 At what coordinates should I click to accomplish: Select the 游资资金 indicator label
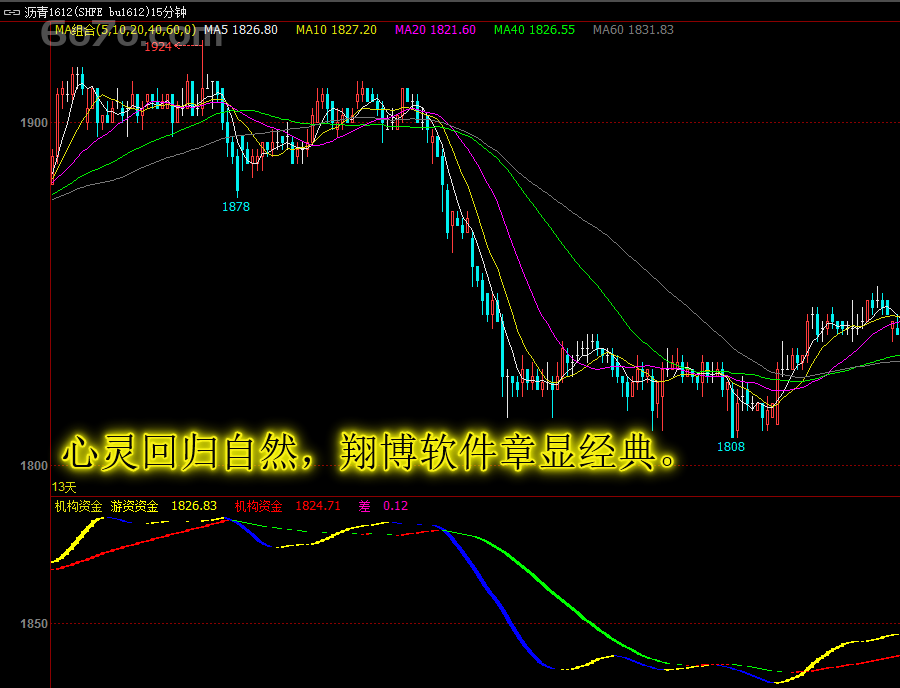134,506
